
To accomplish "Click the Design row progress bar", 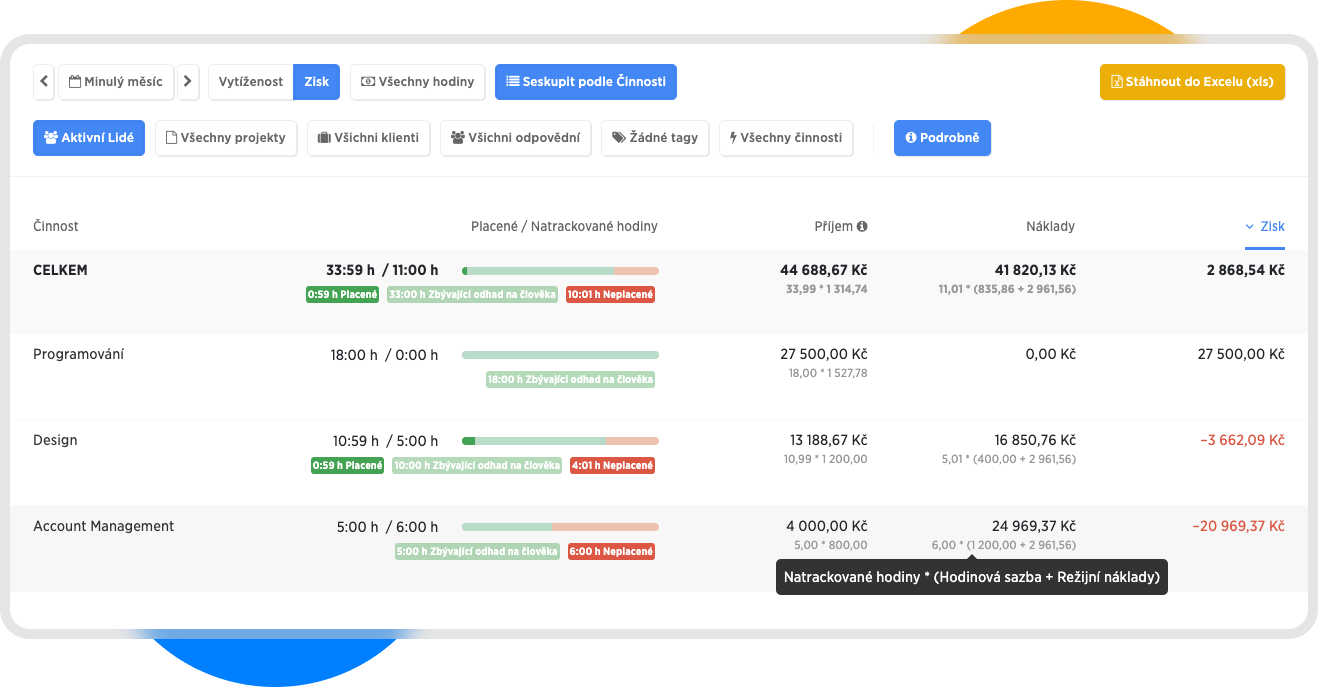I will pos(560,441).
